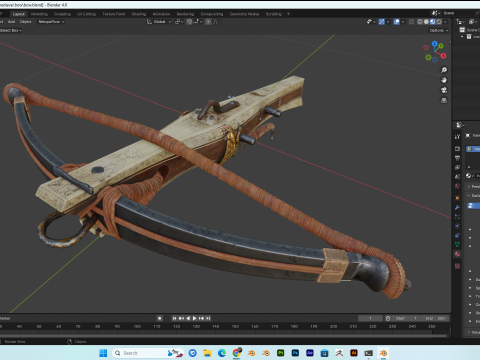Open the Add menu in viewport header
Screen dimensions: 480x360
(x=11, y=22)
